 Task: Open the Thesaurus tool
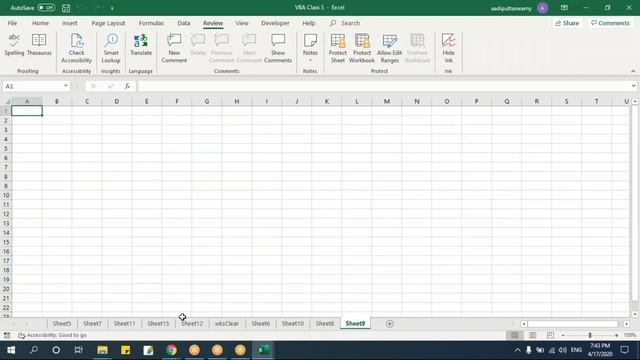tap(39, 45)
